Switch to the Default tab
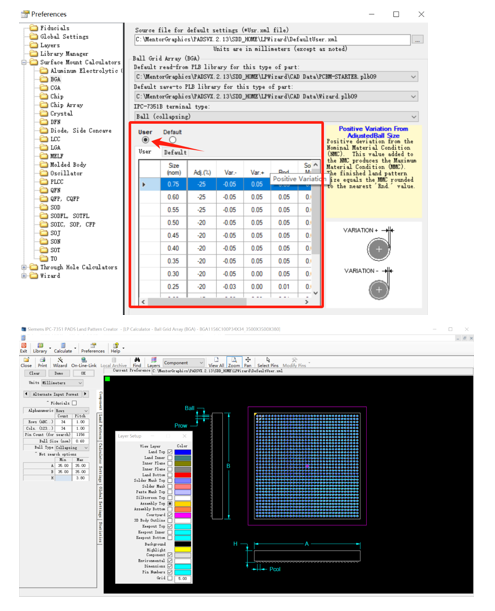The width and height of the screenshot is (495, 611). [175, 152]
